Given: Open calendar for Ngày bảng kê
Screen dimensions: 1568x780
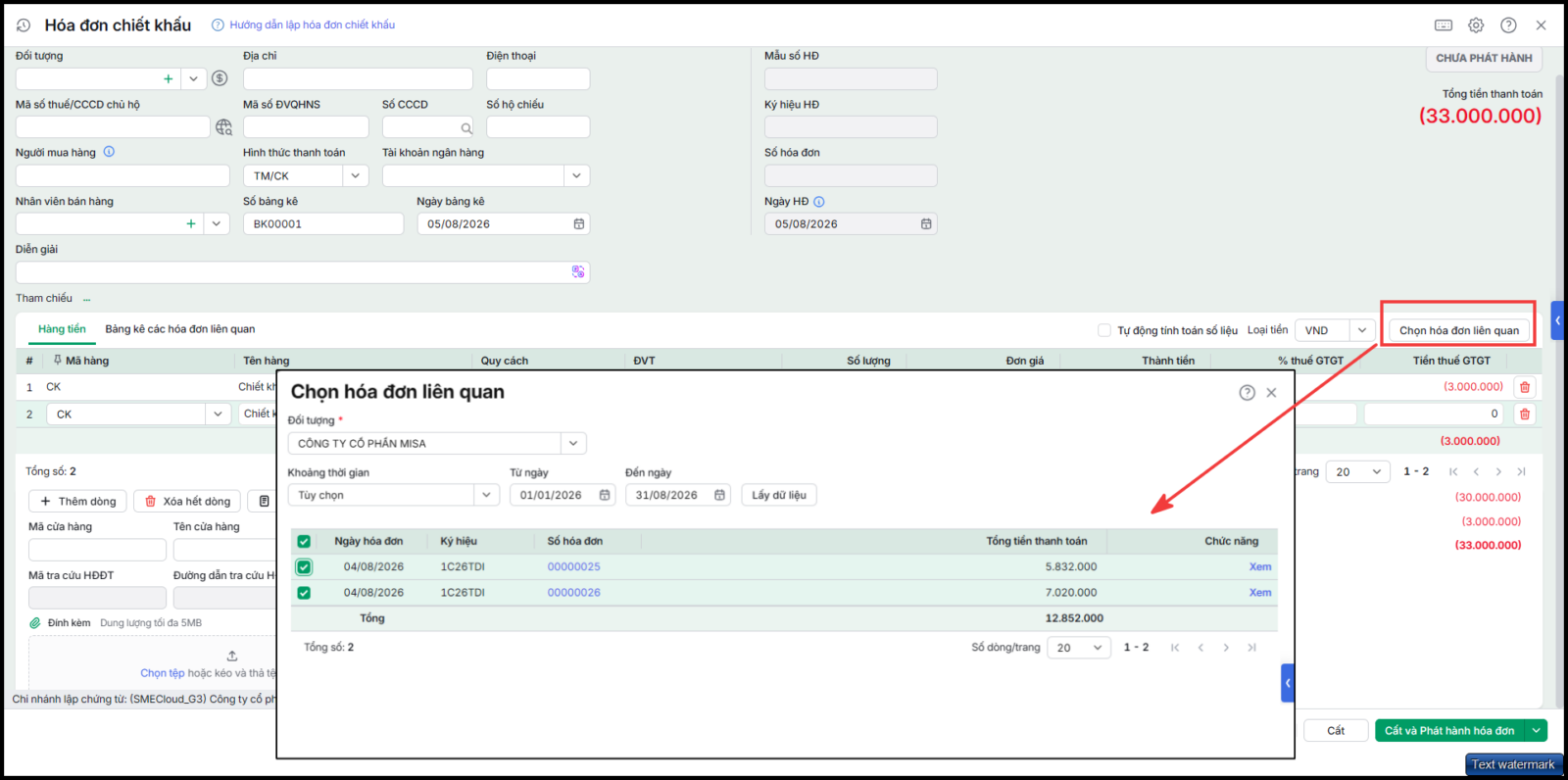Looking at the screenshot, I should (x=579, y=224).
